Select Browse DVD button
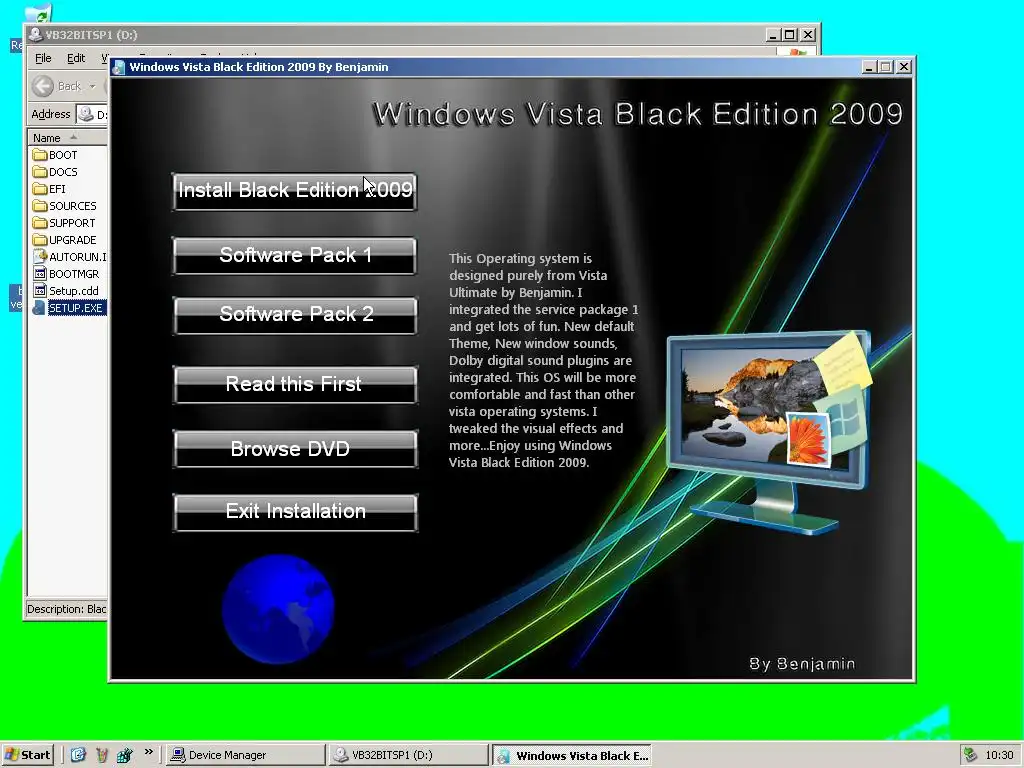The image size is (1024, 768). (295, 449)
